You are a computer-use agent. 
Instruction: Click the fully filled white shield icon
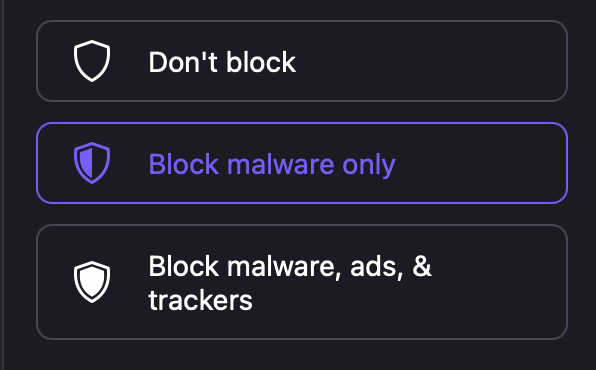click(x=92, y=282)
